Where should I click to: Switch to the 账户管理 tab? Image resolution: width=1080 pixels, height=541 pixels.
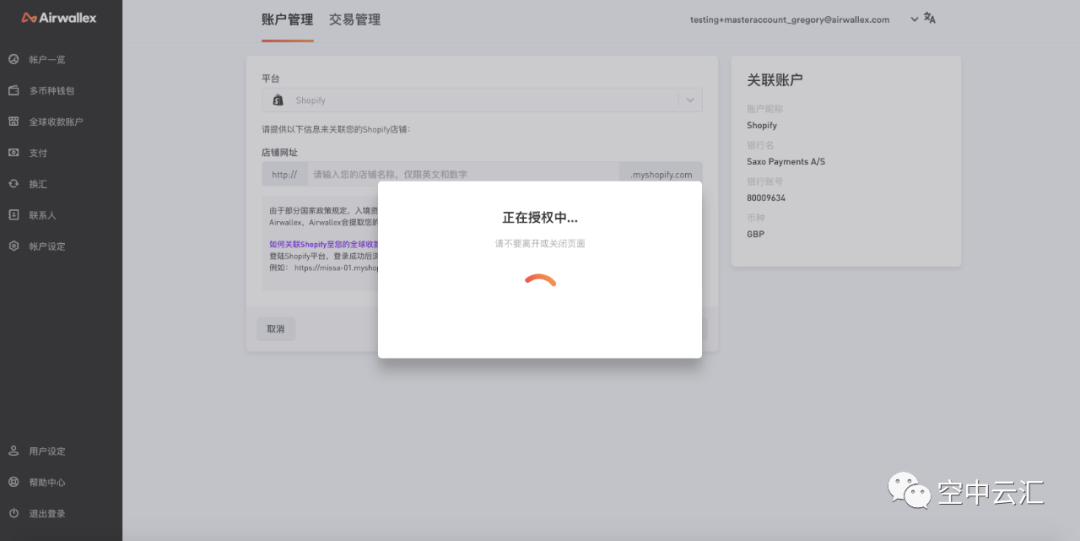point(287,20)
